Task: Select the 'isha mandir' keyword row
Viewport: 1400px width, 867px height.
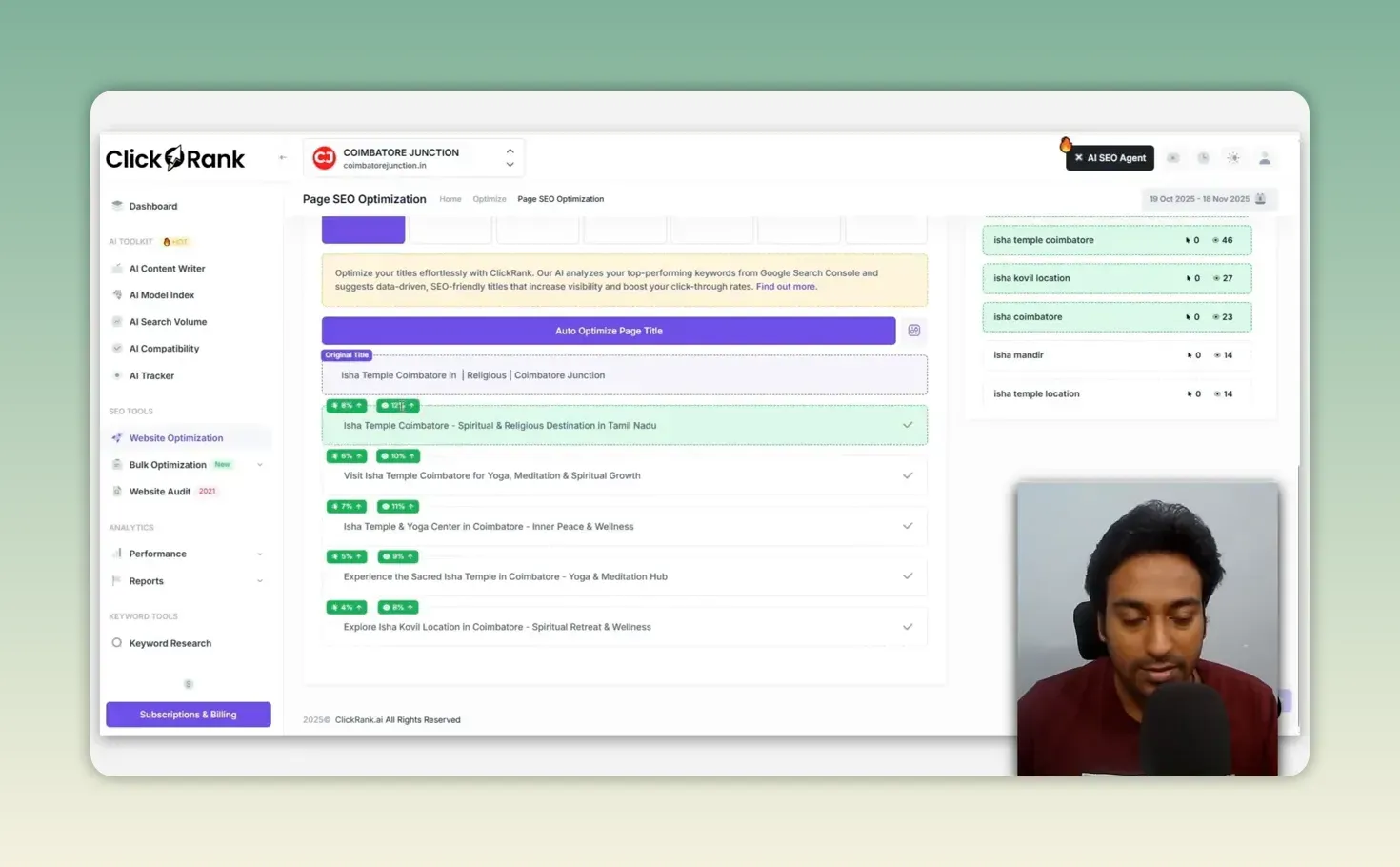Action: point(1117,355)
